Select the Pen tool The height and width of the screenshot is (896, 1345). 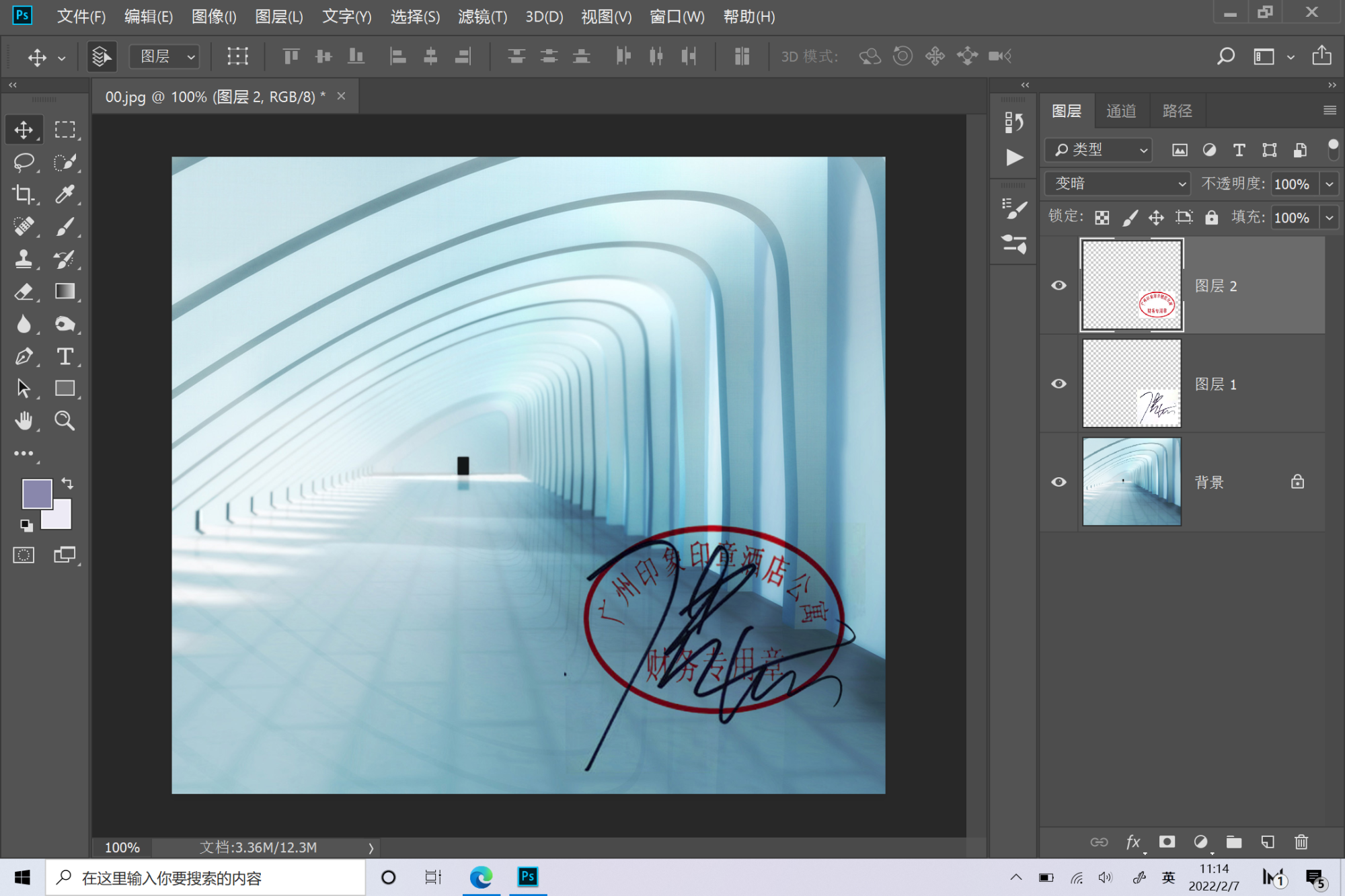pos(24,356)
